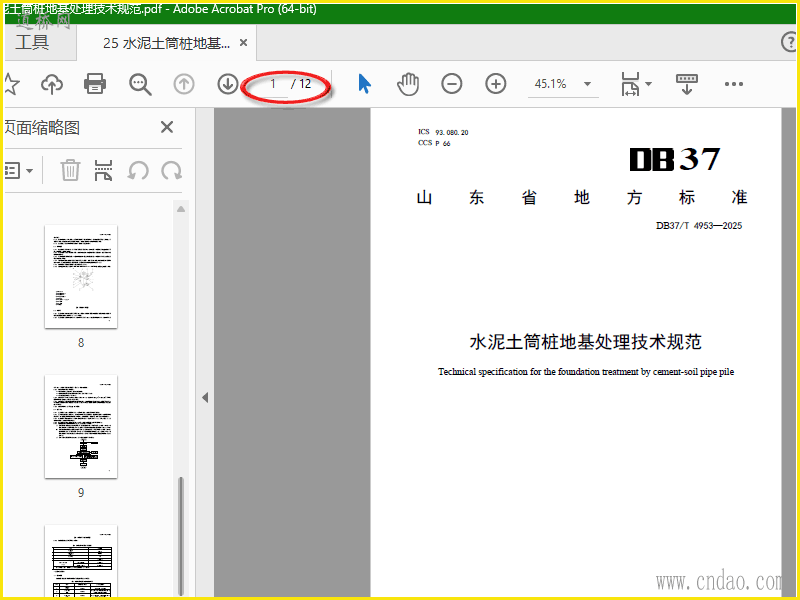Screen dimensions: 800x600
Task: Click the scrolling mode keyboard-arrow icon
Action: pyautogui.click(x=687, y=84)
